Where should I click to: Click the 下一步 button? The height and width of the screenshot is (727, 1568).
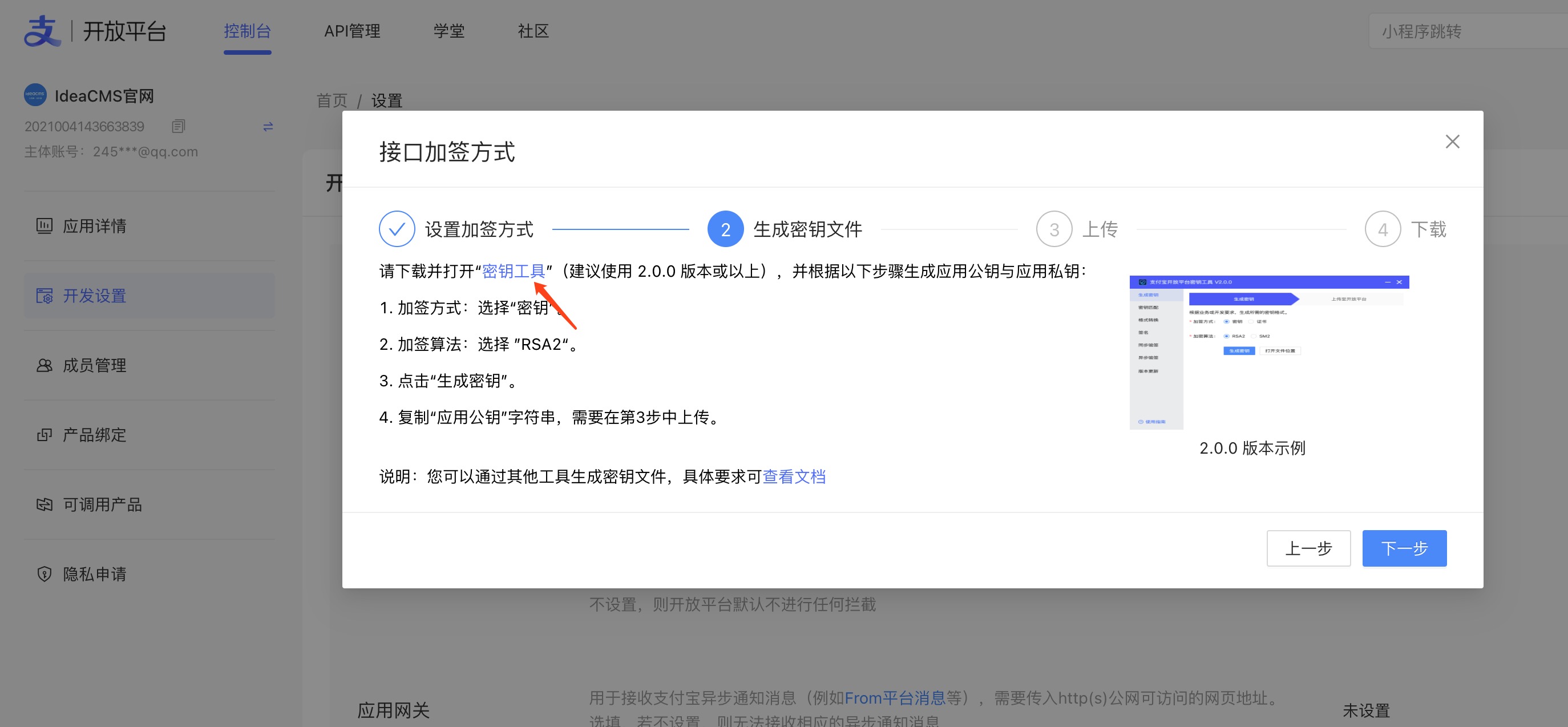(1404, 548)
